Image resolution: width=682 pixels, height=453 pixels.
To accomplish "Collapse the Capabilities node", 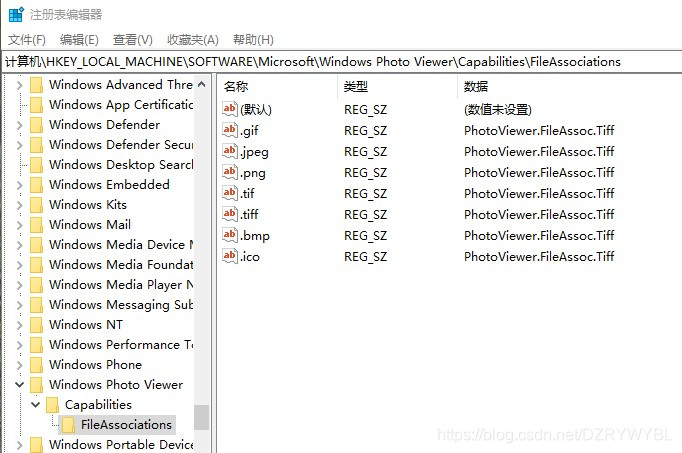I will 35,405.
